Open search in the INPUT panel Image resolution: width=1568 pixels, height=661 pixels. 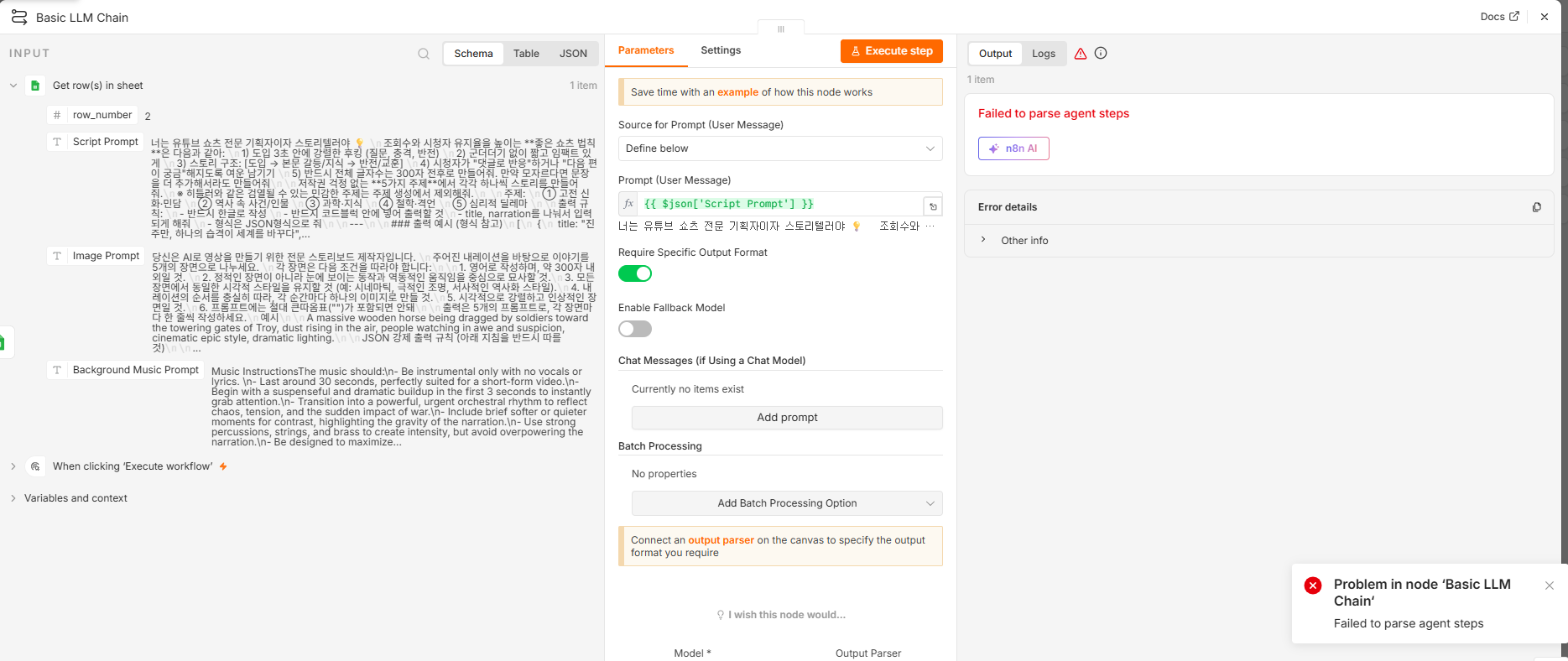pos(424,54)
